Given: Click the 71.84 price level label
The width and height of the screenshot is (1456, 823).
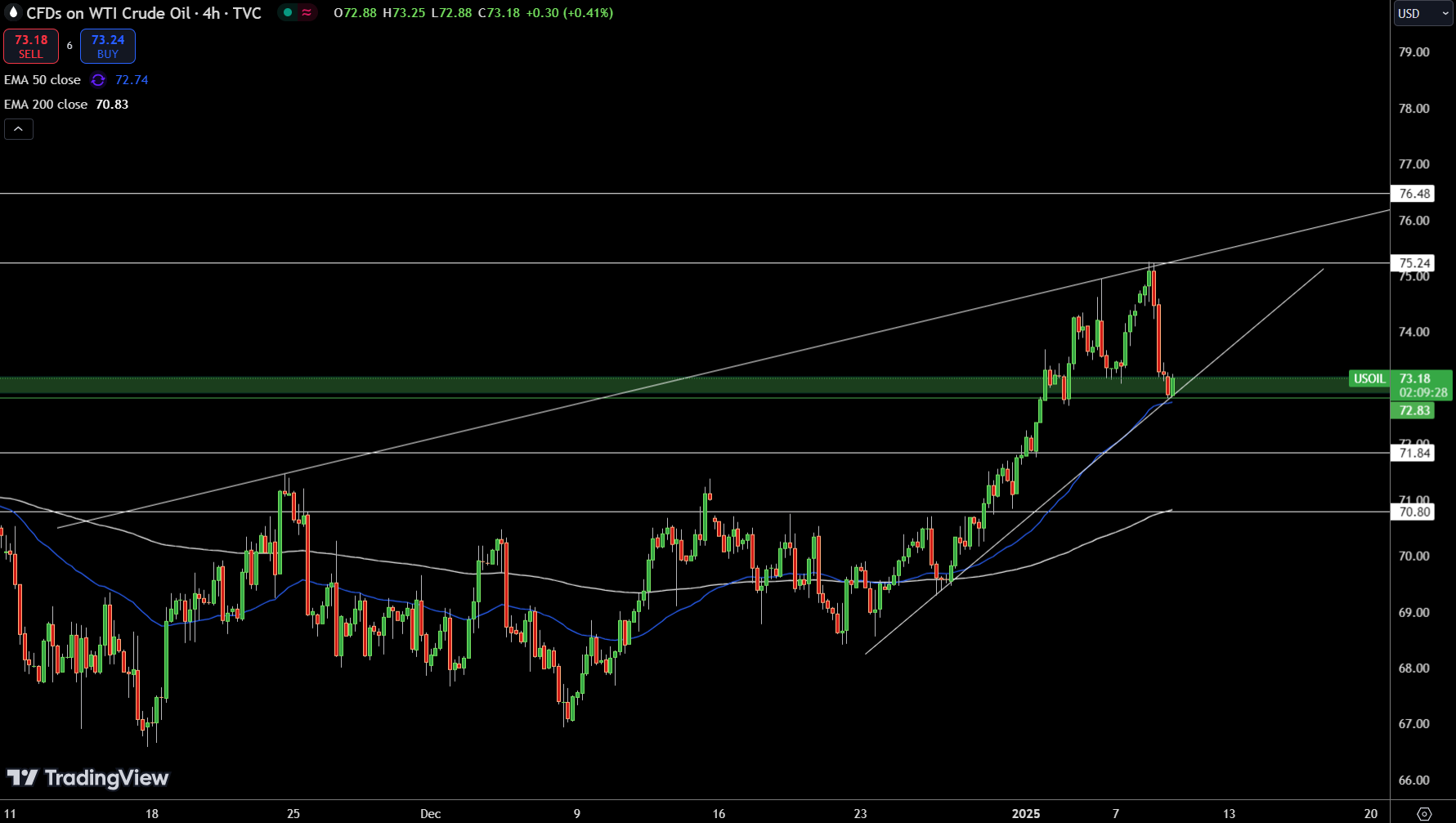Looking at the screenshot, I should 1414,453.
